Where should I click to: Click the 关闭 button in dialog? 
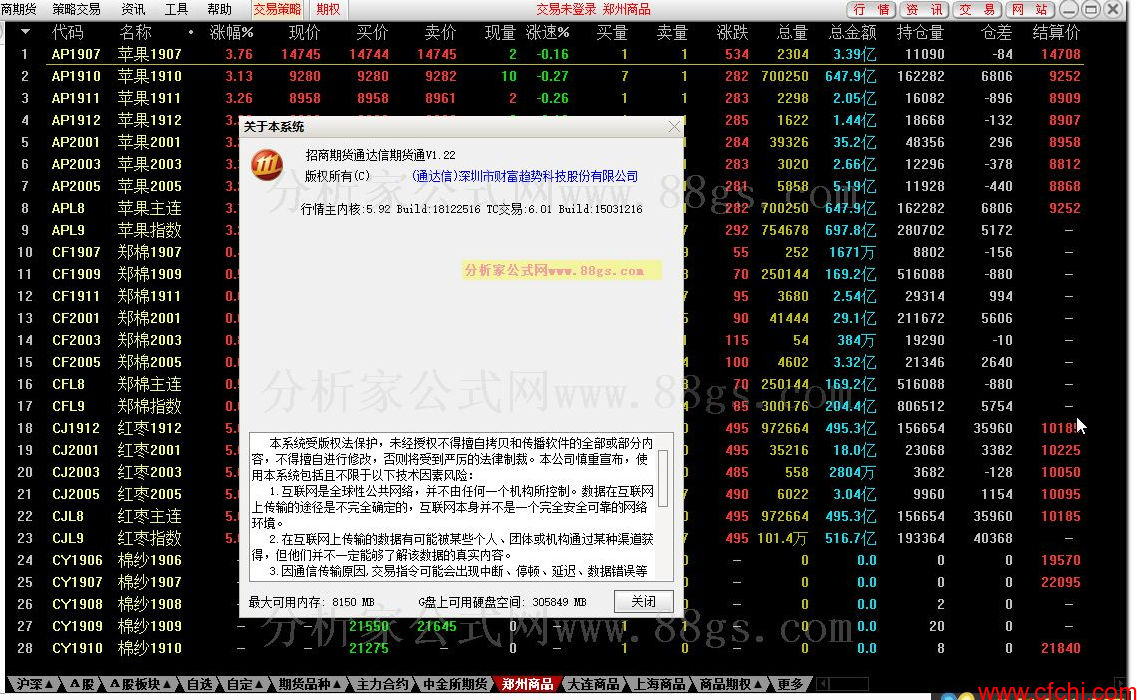[x=643, y=601]
